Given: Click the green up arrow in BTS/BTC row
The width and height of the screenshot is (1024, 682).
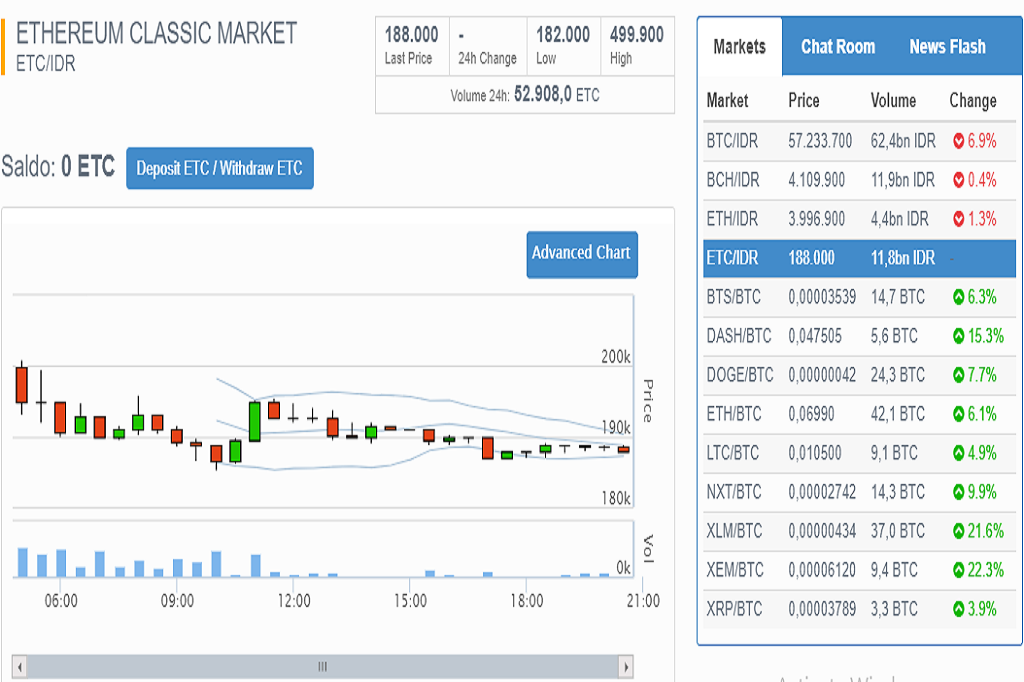Looking at the screenshot, I should (958, 297).
